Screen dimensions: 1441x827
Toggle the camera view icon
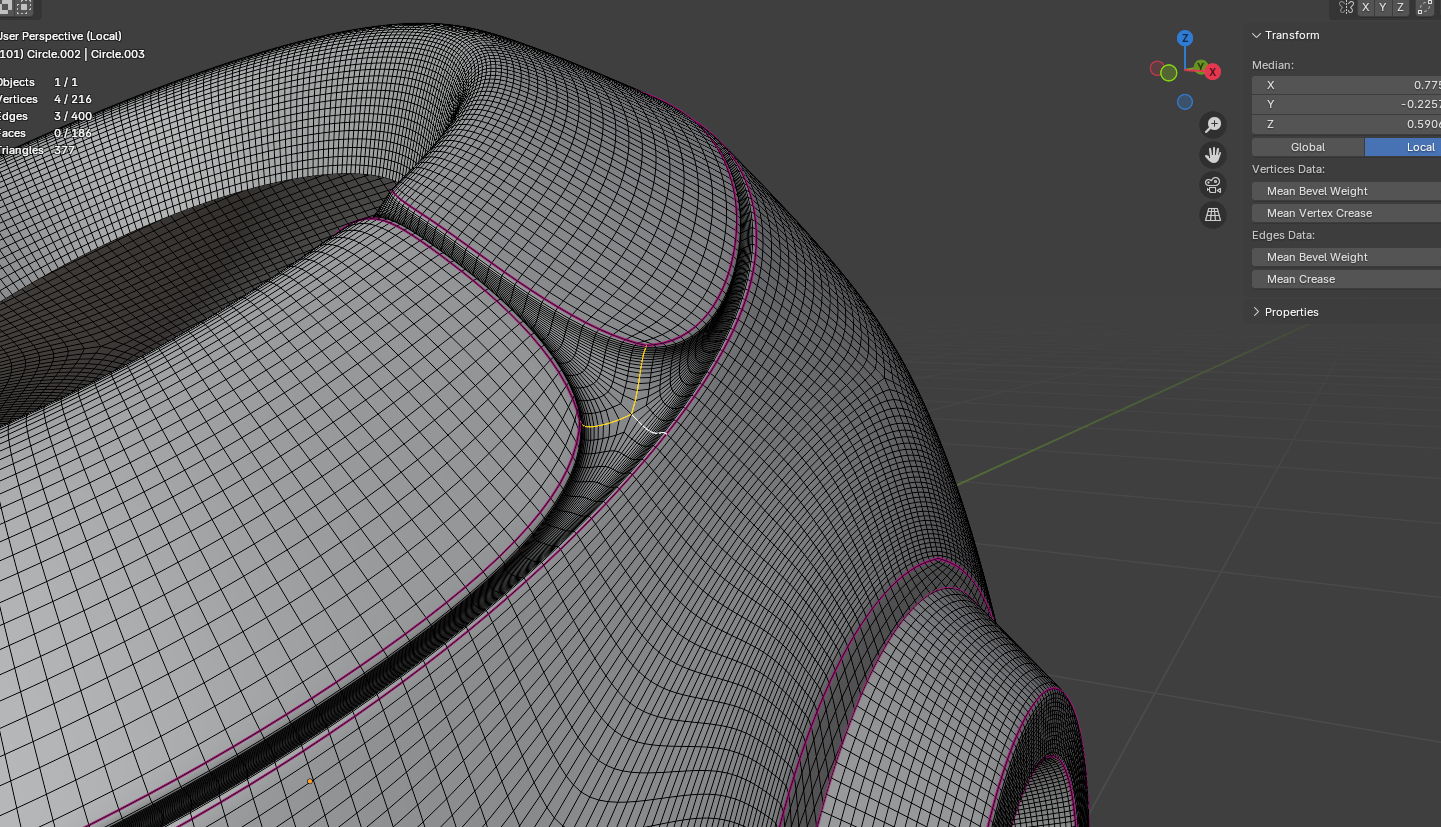tap(1213, 185)
